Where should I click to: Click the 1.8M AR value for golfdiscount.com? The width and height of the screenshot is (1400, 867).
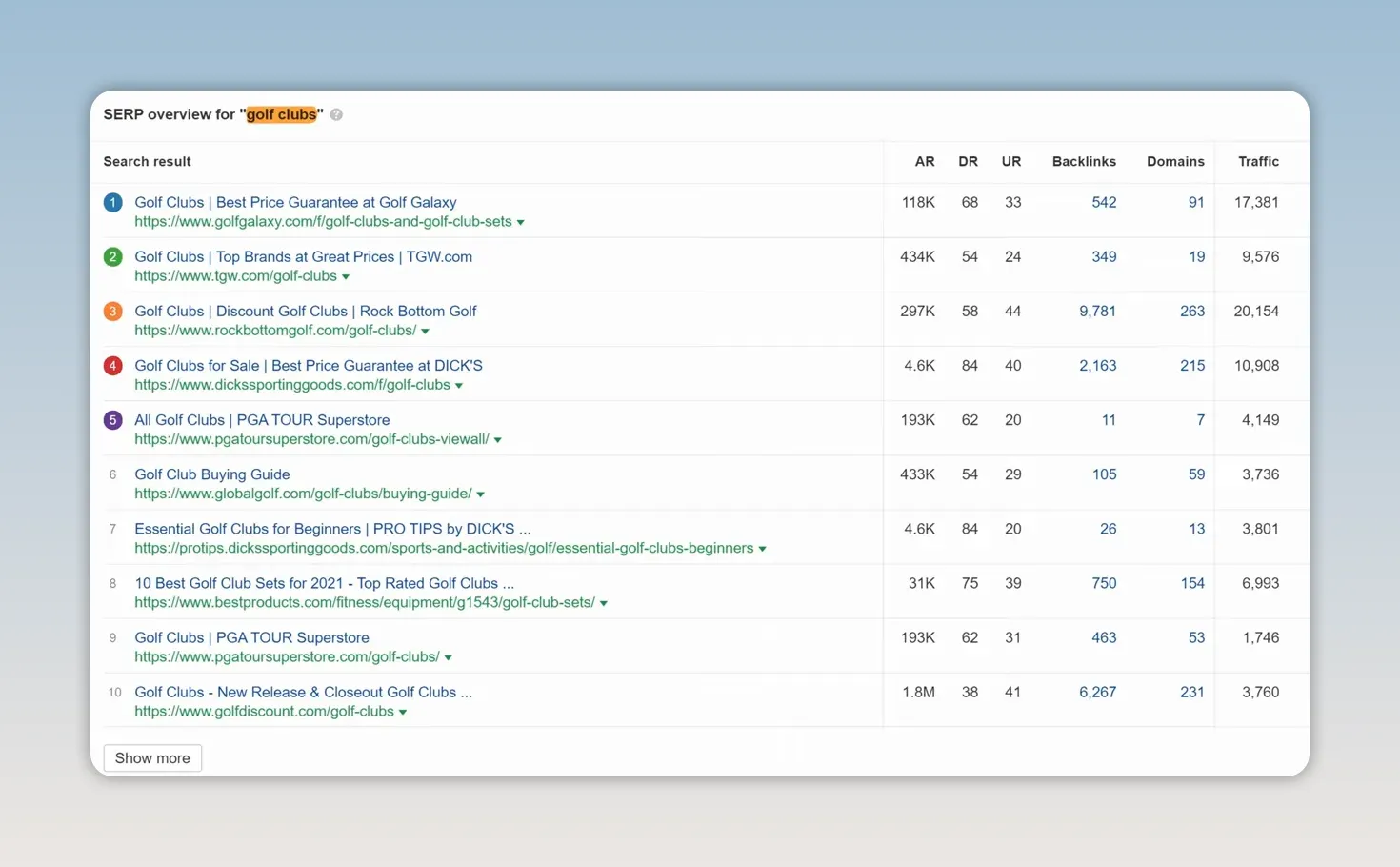pos(918,692)
